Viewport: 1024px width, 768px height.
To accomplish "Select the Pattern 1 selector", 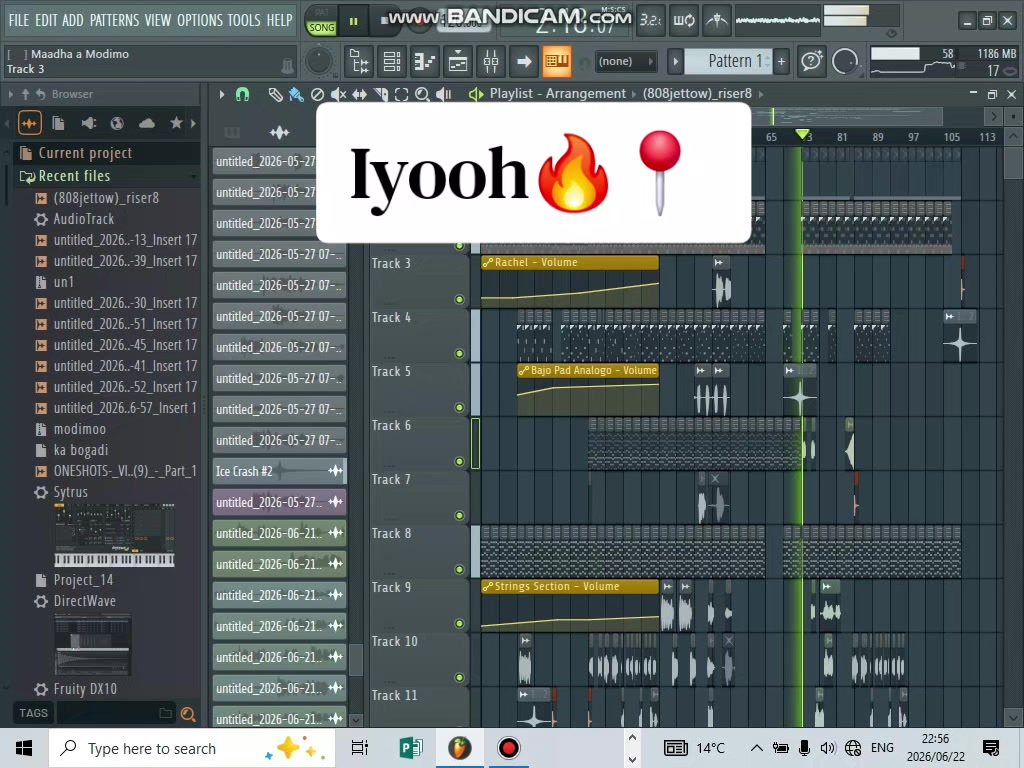I will [x=728, y=61].
